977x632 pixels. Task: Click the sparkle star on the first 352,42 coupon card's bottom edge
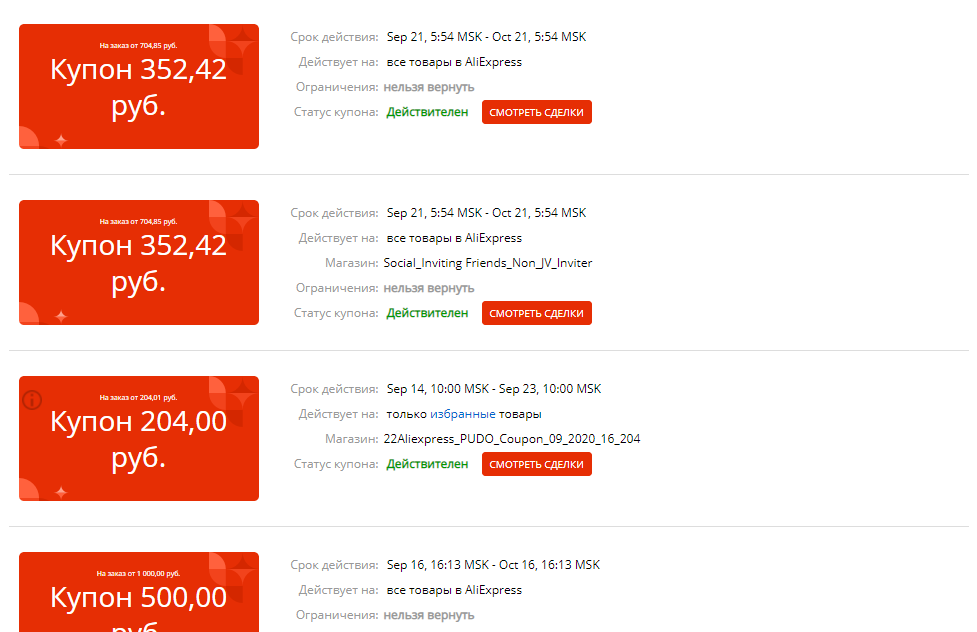click(x=61, y=140)
